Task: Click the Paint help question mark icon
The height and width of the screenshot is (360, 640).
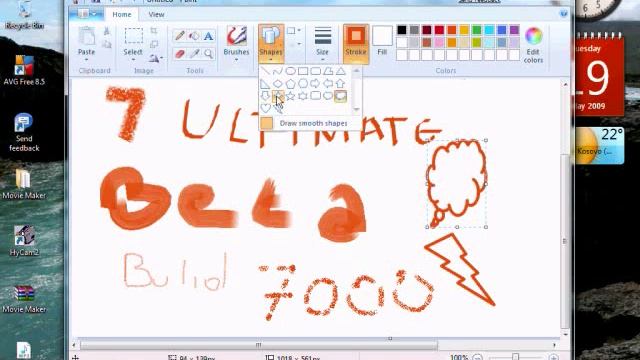Action: coord(563,14)
